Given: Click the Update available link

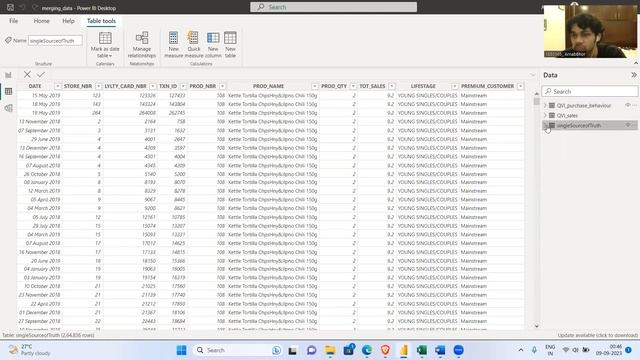Looking at the screenshot, I should point(598,335).
